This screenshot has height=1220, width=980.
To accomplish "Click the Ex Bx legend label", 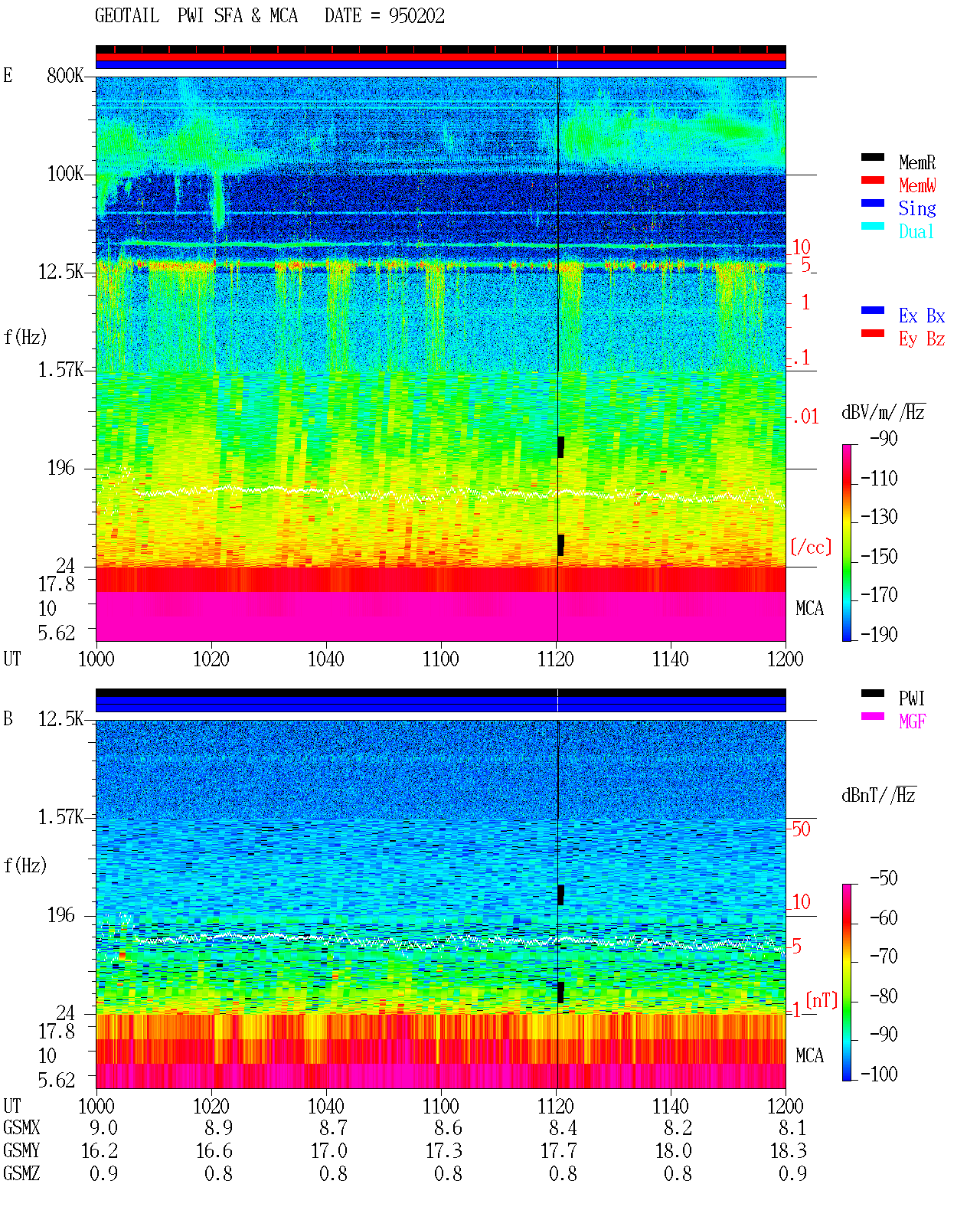I will point(922,316).
